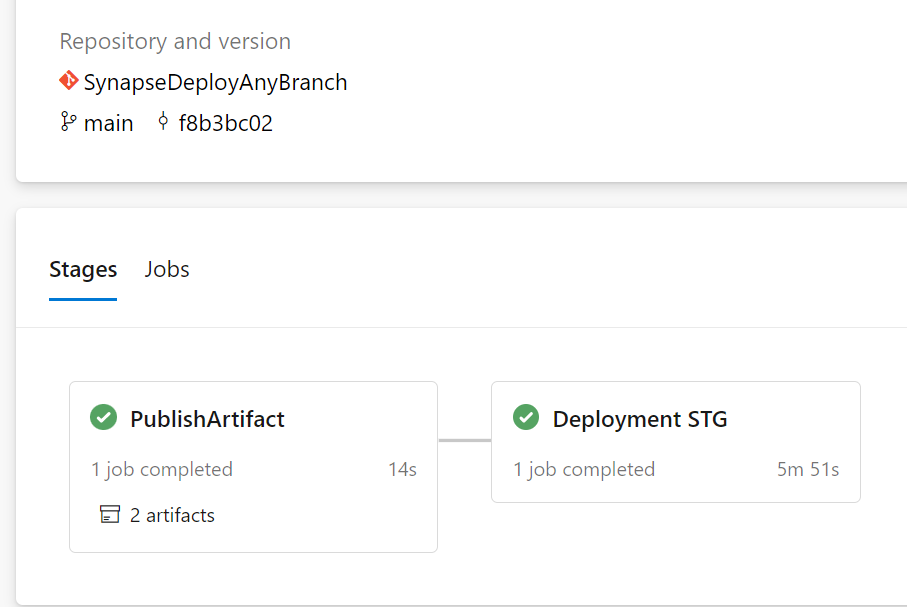Screen dimensions: 907x607
Task: Select the Stages tab
Action: [83, 270]
